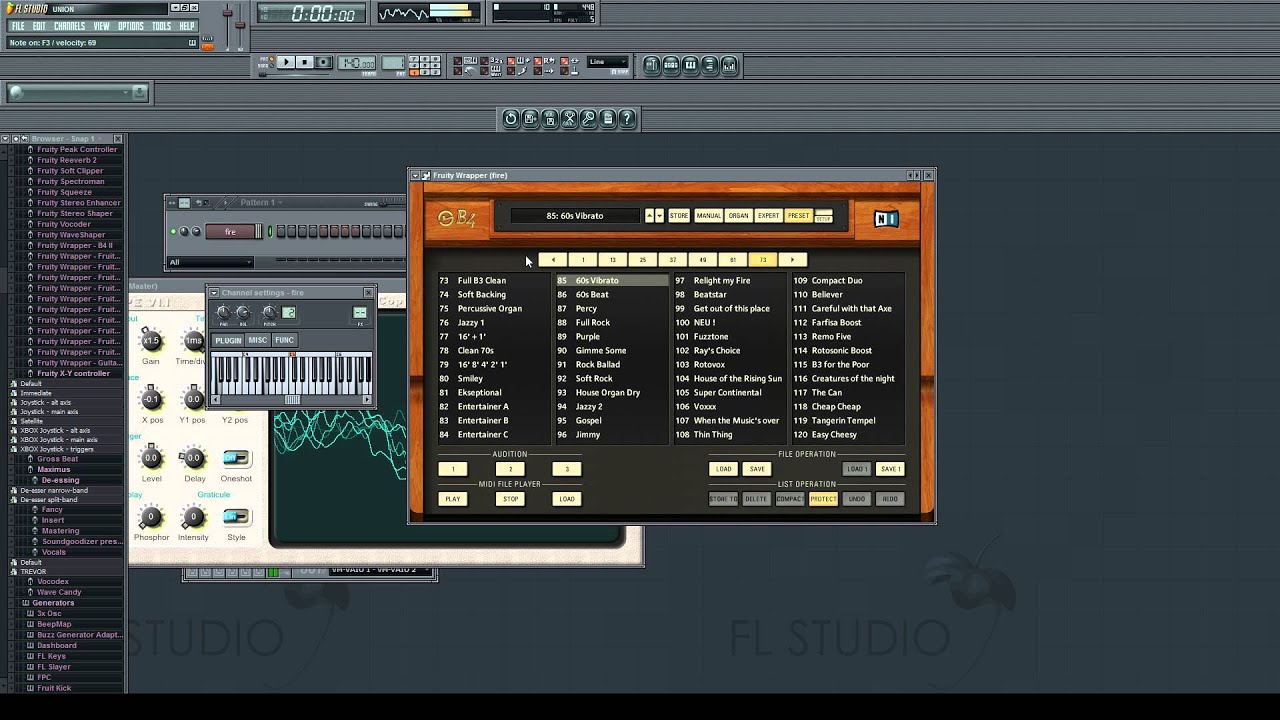Click the Stop transport button
The width and height of the screenshot is (1280, 720).
304,62
